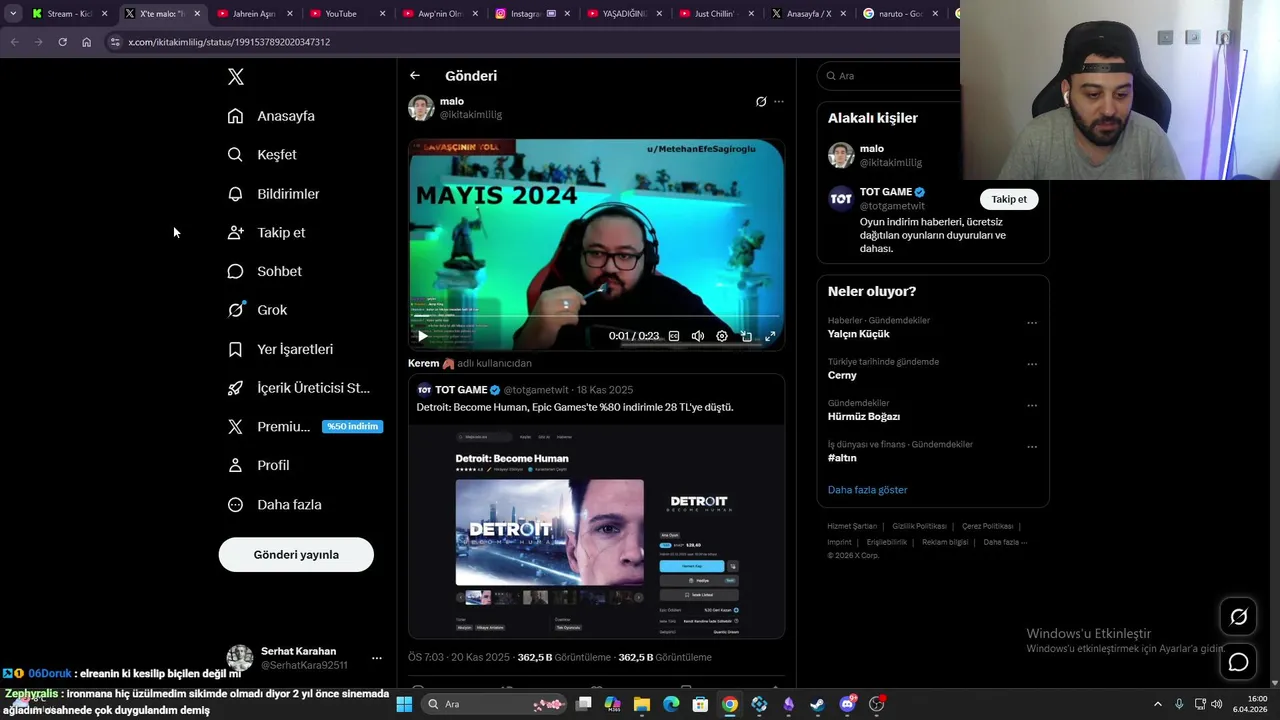Open TOT GAME quoted post author
The width and height of the screenshot is (1280, 720).
461,390
